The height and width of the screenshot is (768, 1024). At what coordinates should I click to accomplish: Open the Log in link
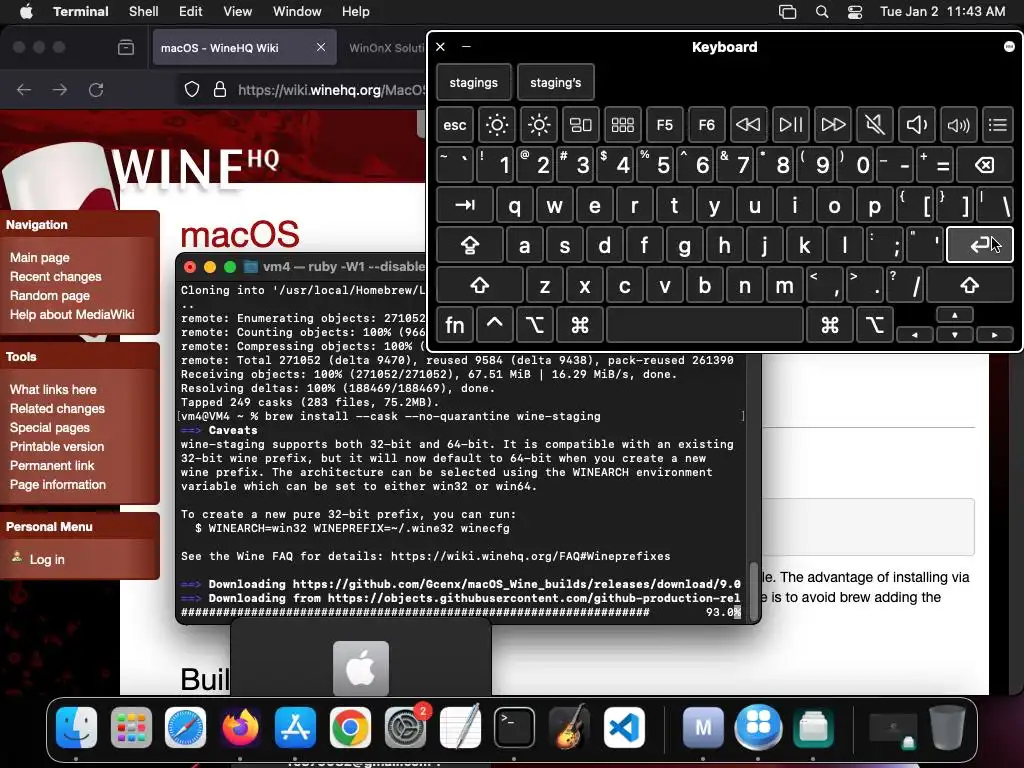pos(47,559)
